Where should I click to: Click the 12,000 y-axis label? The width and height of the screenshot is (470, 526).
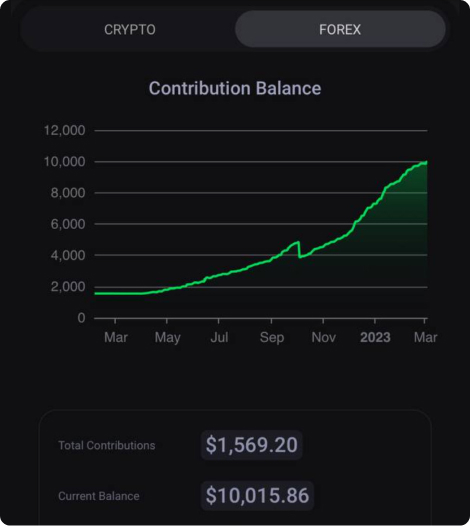coord(65,130)
